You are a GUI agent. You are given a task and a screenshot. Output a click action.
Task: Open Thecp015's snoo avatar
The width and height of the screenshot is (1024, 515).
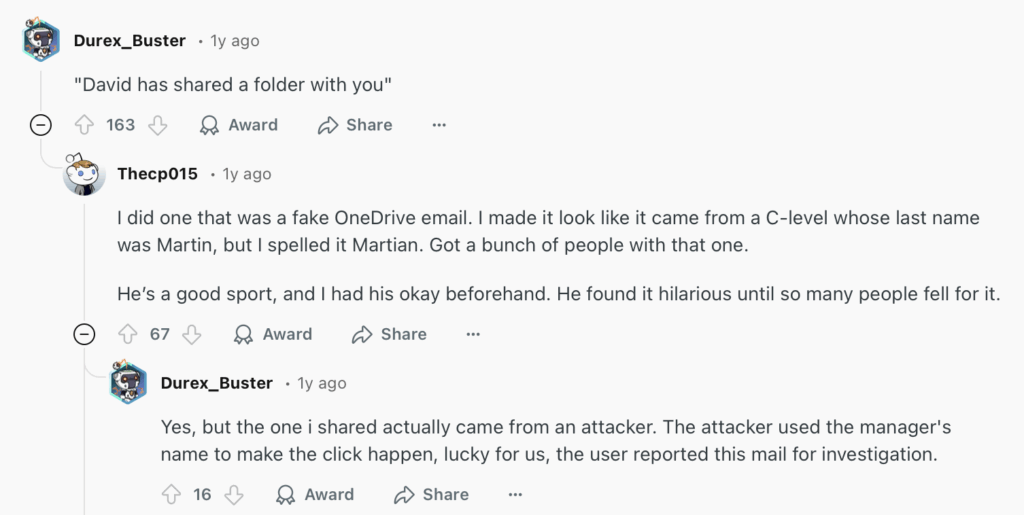click(x=84, y=175)
